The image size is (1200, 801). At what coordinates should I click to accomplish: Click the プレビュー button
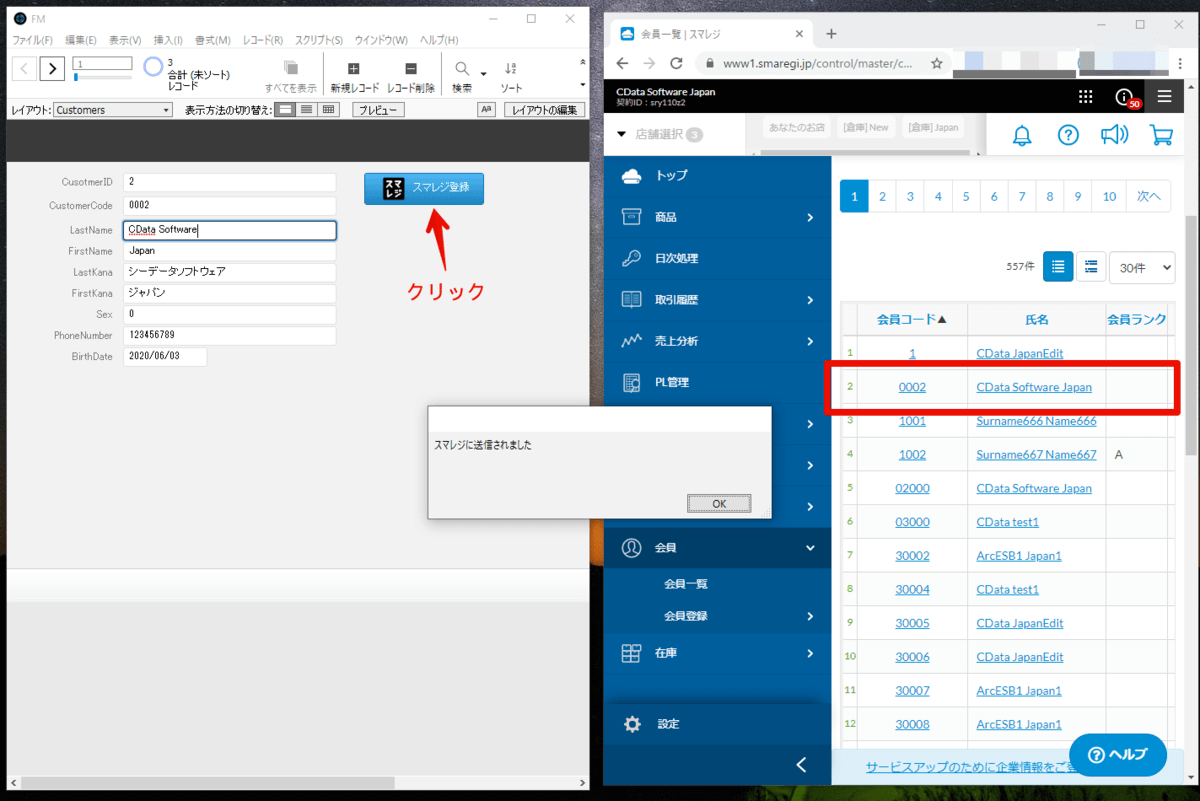(x=378, y=110)
